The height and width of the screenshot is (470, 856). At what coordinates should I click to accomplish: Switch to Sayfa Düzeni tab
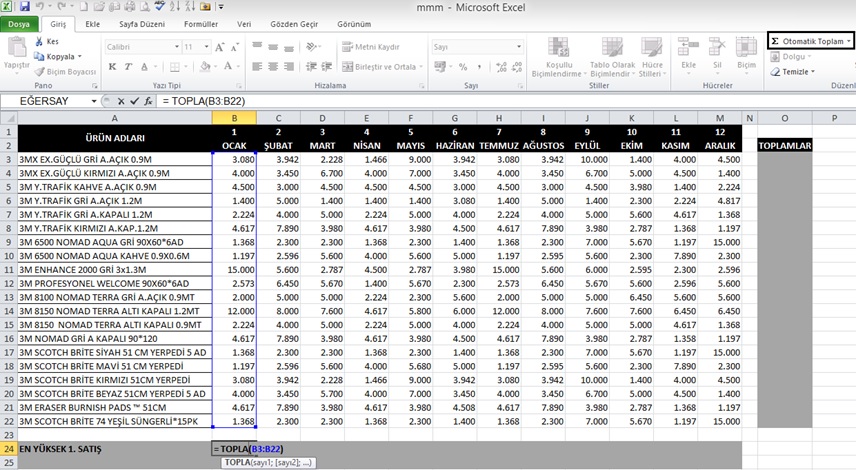[x=142, y=24]
